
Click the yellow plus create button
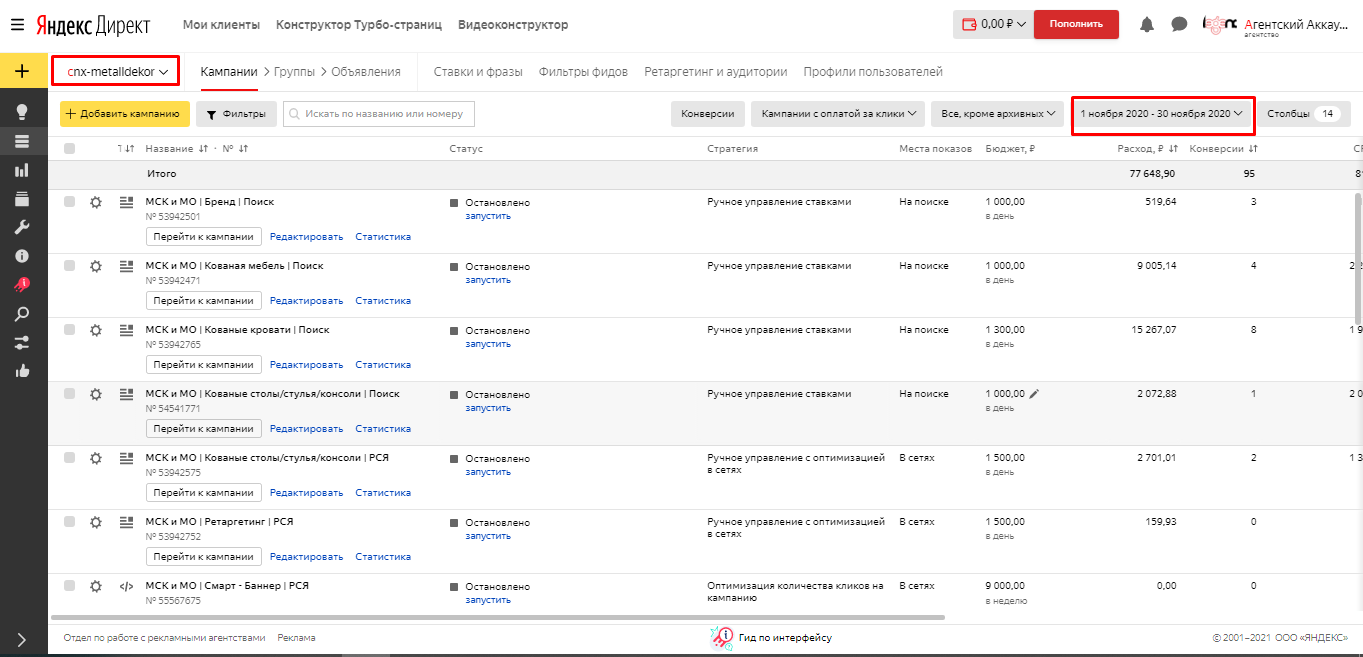[23, 71]
